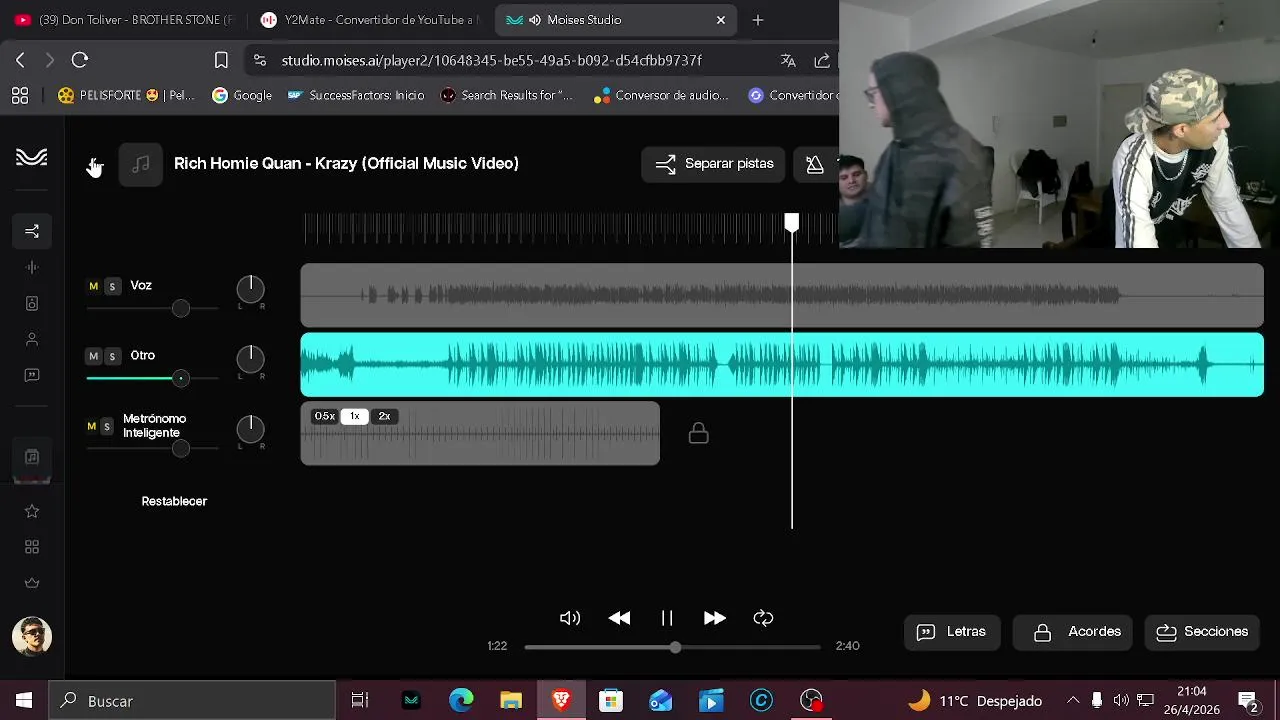
Task: Open the metronome icon button in header
Action: tap(815, 164)
